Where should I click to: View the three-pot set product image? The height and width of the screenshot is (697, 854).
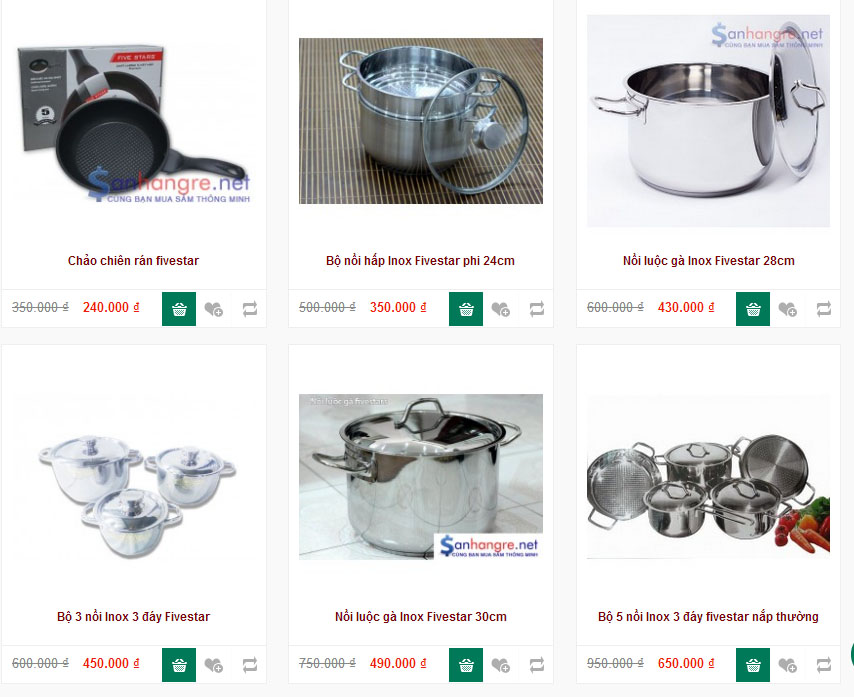(134, 477)
